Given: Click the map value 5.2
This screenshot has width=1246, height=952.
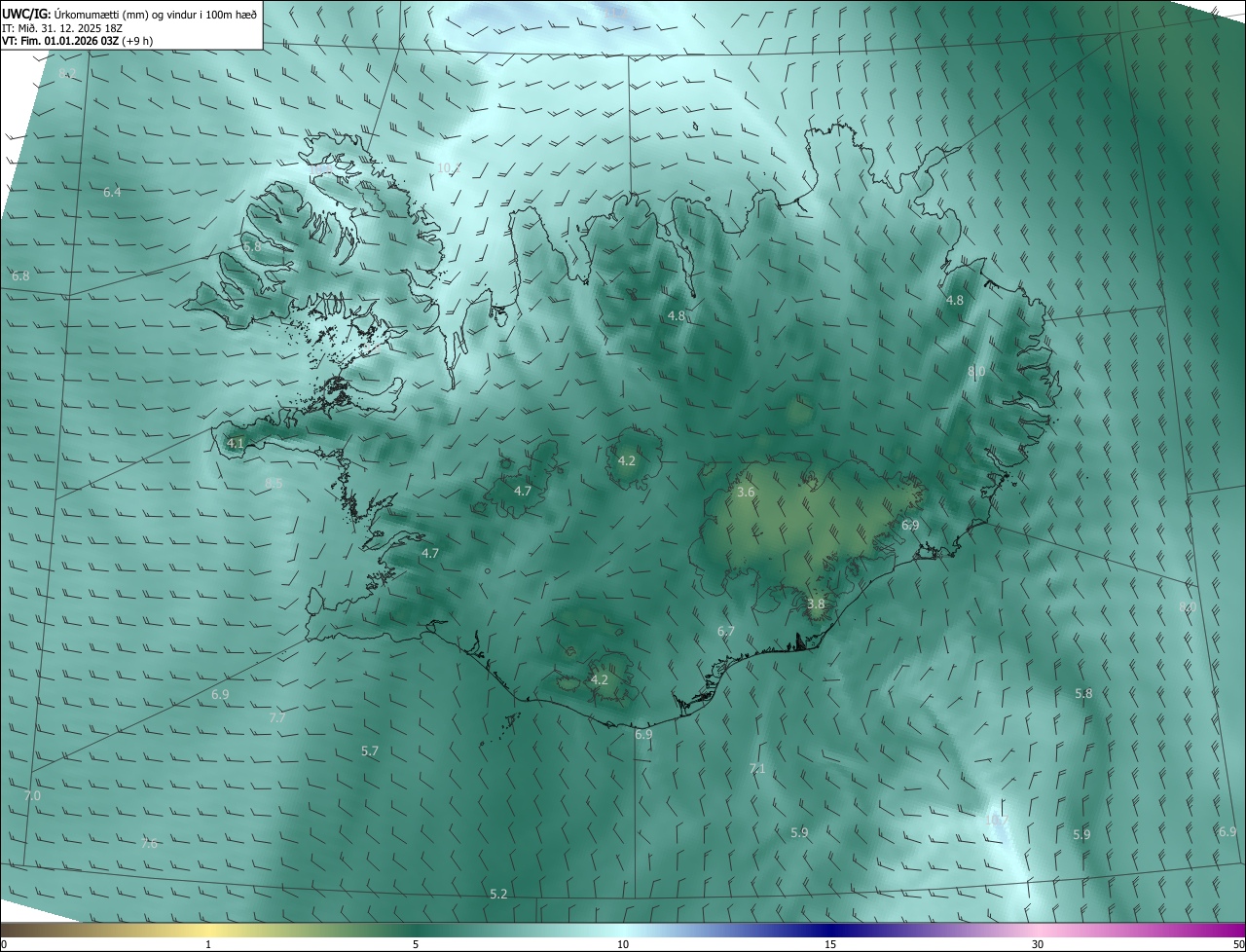Looking at the screenshot, I should 498,894.
